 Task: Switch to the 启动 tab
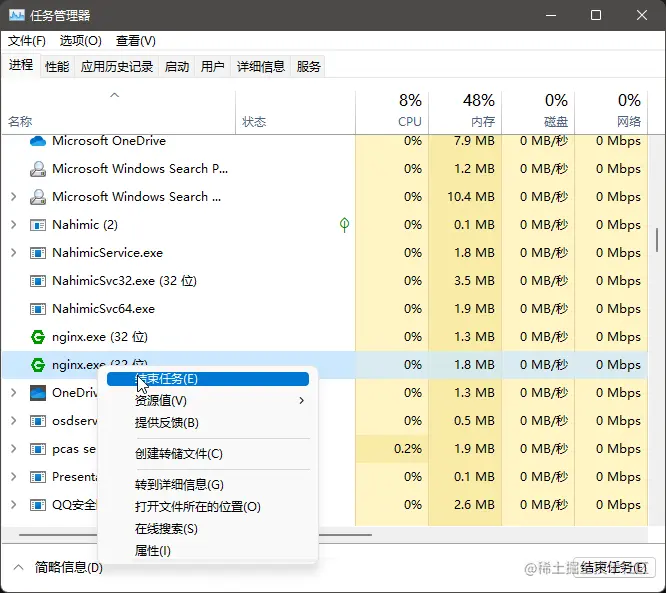coord(177,67)
